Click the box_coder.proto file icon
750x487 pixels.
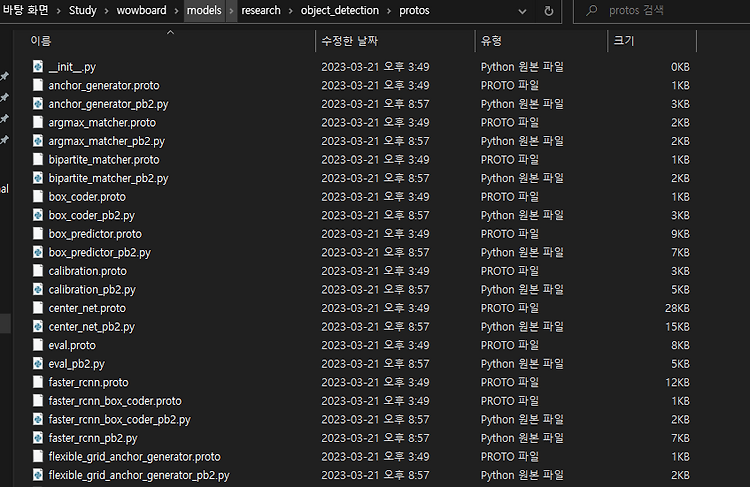(x=38, y=197)
